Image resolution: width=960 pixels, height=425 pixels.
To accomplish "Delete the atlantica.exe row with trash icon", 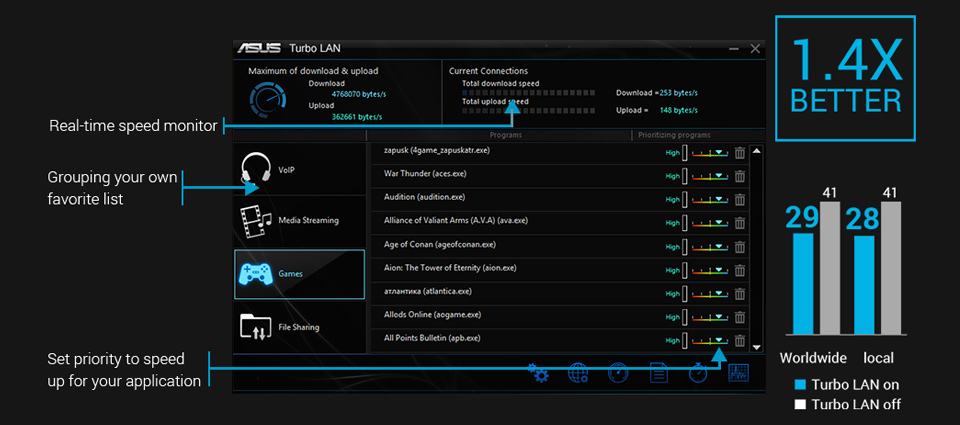I will point(740,293).
